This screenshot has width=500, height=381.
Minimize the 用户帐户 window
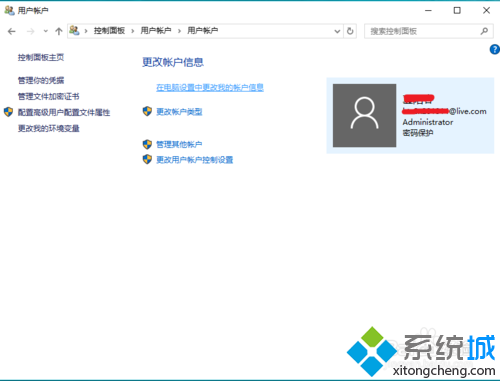point(428,11)
